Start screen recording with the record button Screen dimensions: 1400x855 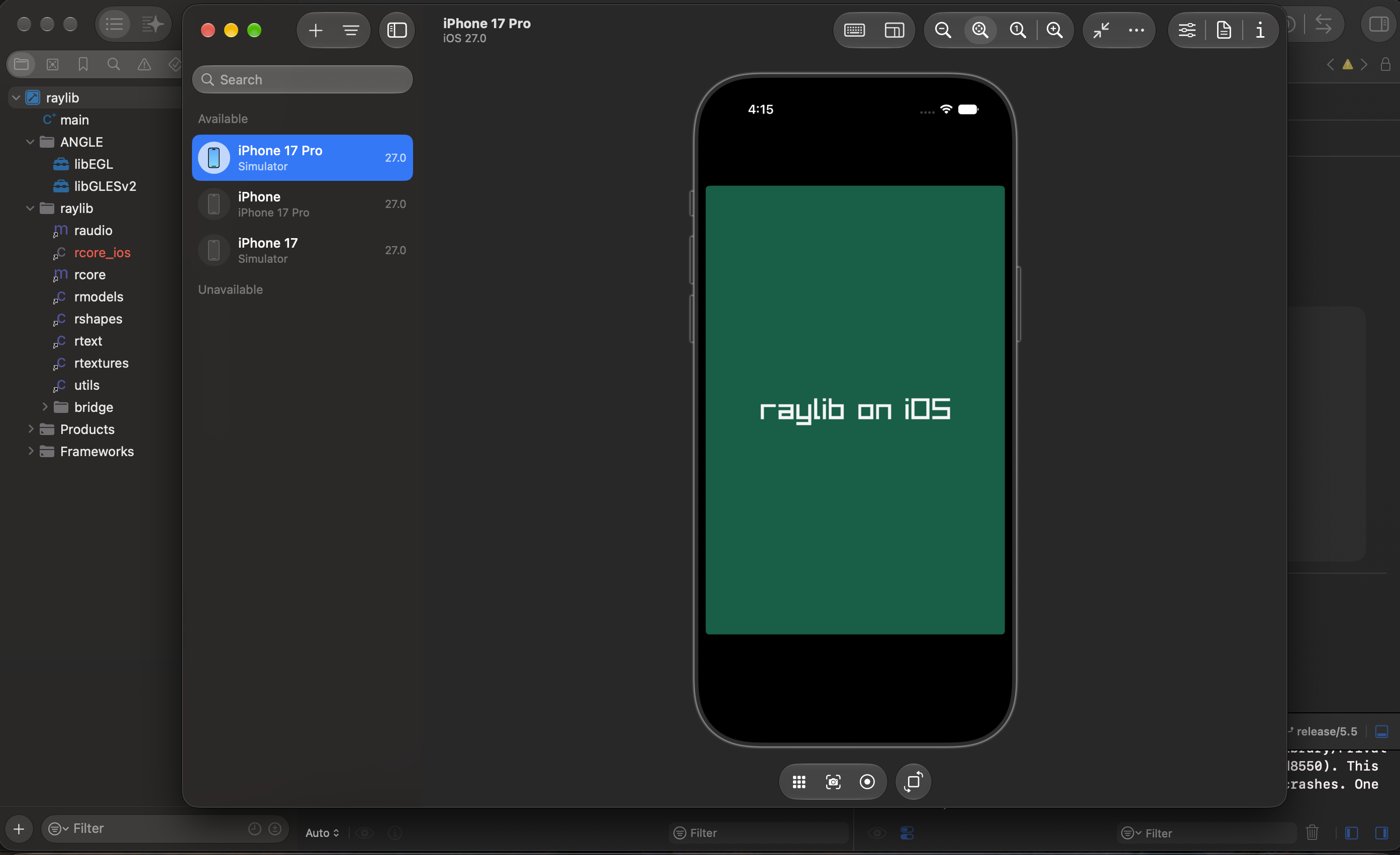pyautogui.click(x=867, y=782)
